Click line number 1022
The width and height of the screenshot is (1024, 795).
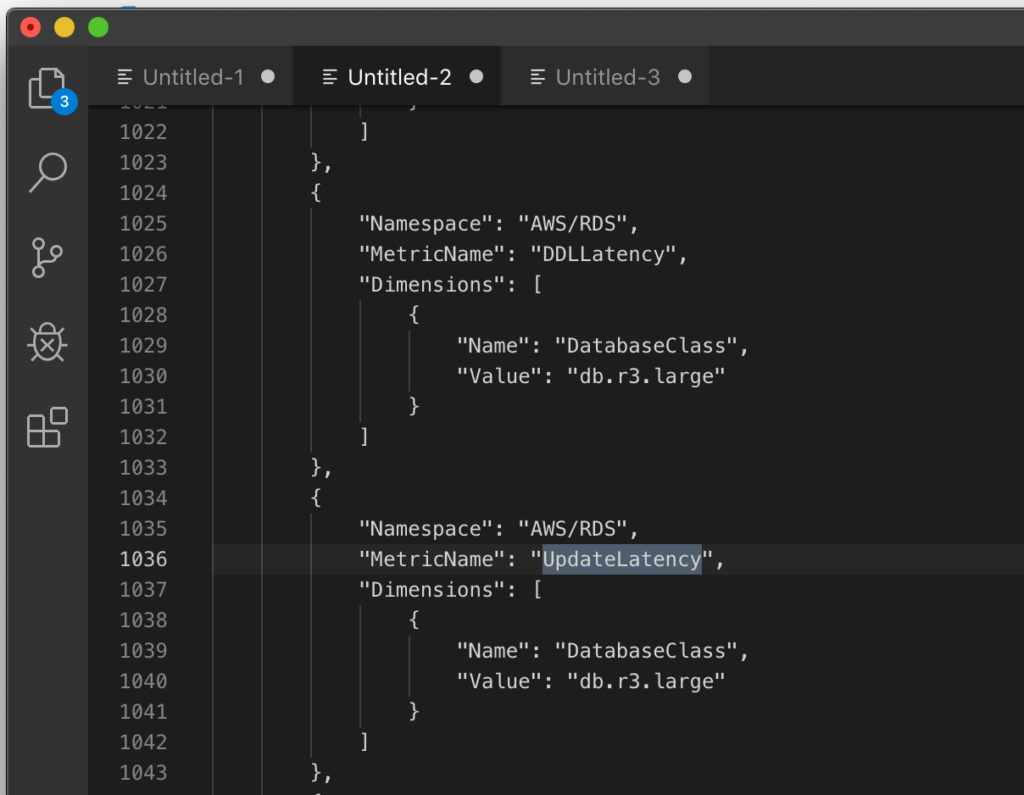pos(143,132)
